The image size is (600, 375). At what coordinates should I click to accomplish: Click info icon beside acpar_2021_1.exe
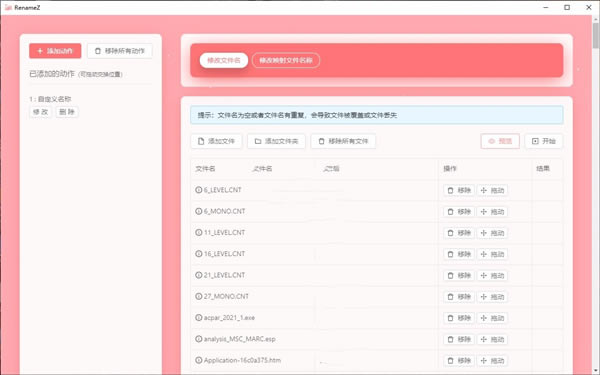199,318
